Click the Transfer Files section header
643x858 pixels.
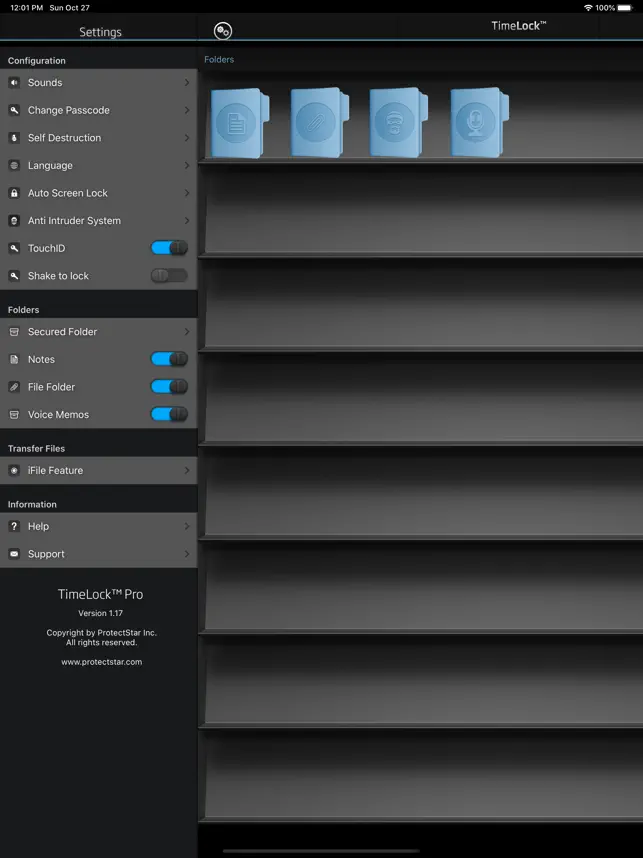tap(36, 449)
